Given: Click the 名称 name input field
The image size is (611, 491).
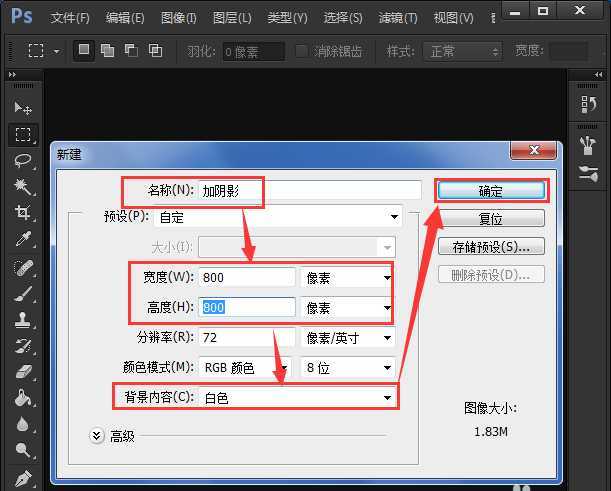Looking at the screenshot, I should tap(310, 190).
